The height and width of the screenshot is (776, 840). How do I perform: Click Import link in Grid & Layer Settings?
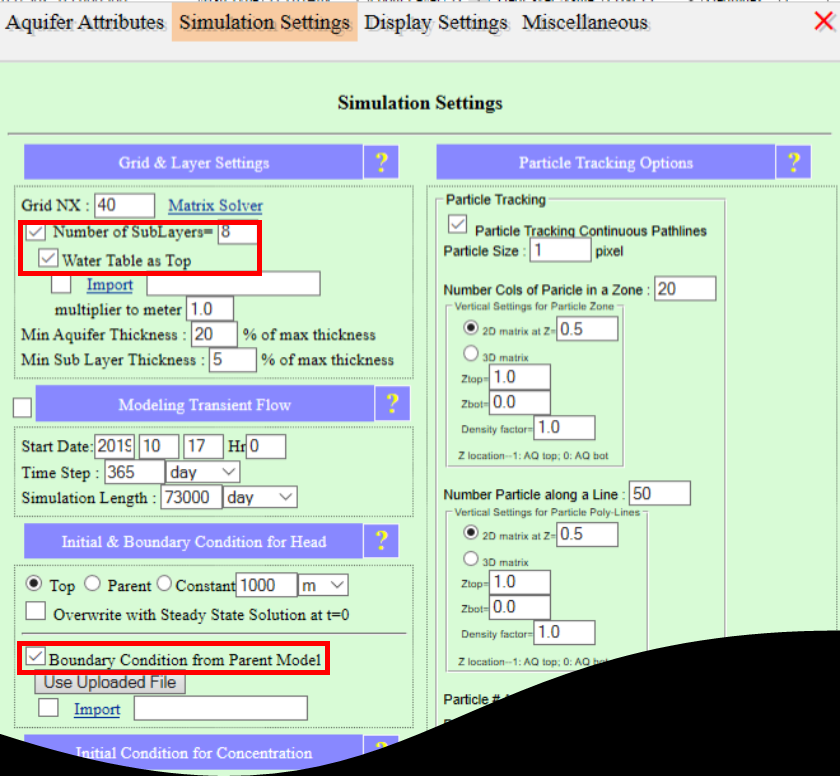(110, 284)
